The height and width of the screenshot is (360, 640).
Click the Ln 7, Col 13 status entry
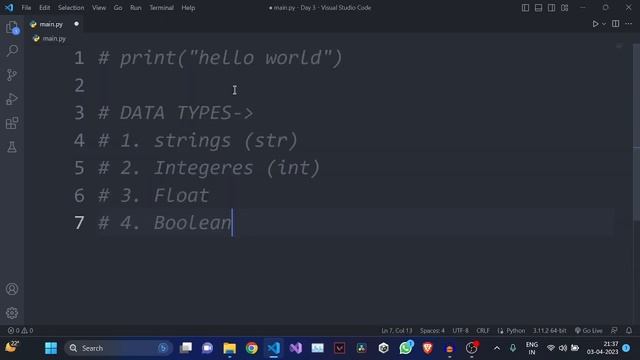pyautogui.click(x=396, y=331)
